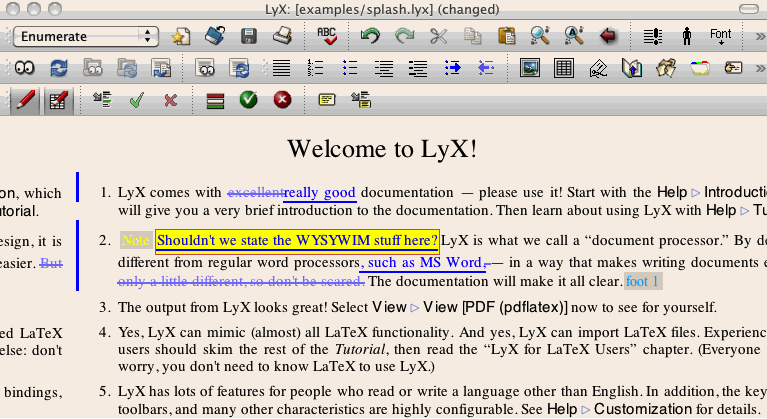Click the multicolored folder icon
The width and height of the screenshot is (767, 419).
coord(700,68)
